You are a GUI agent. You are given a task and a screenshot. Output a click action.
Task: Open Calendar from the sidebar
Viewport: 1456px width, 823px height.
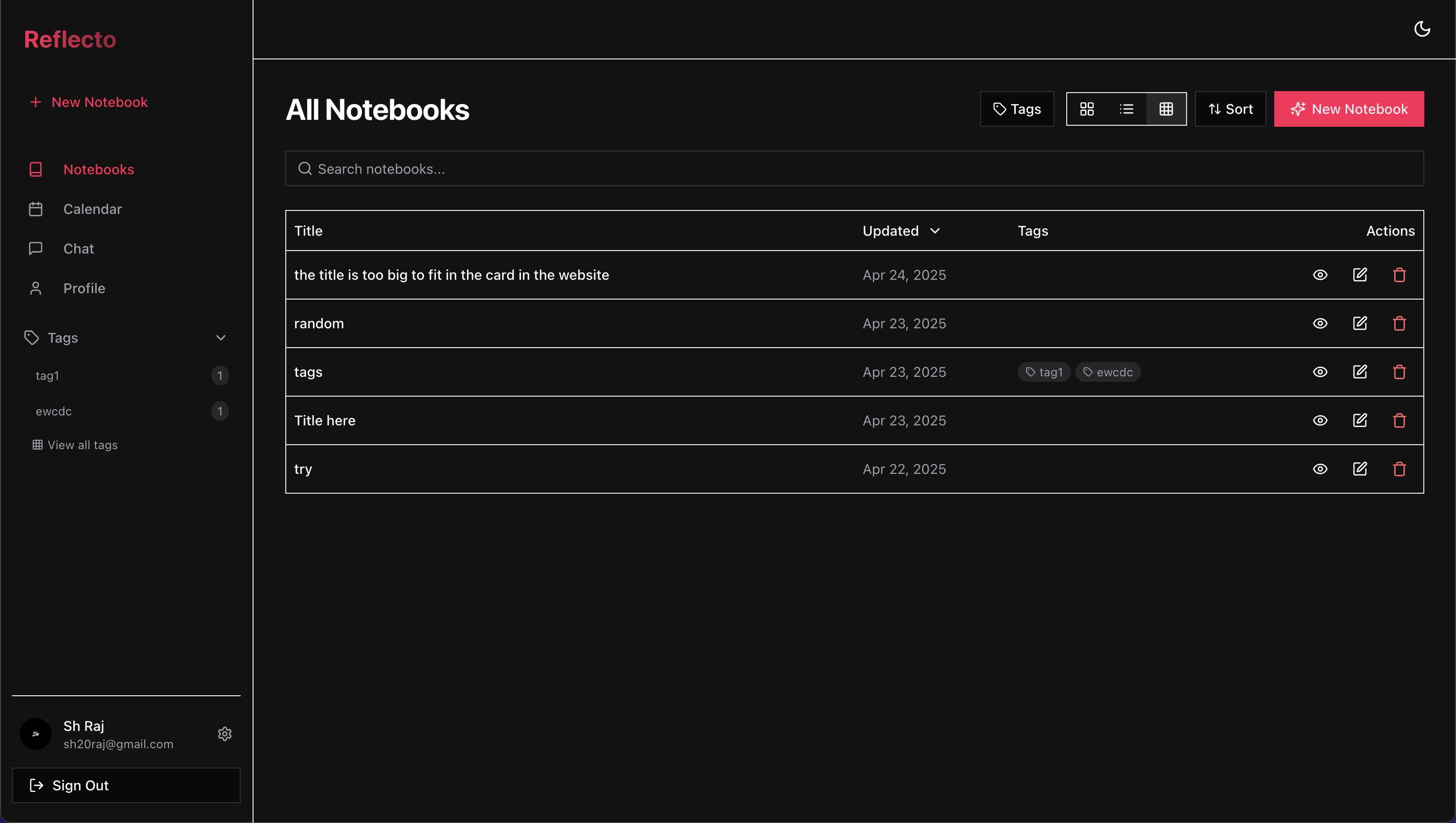pyautogui.click(x=92, y=209)
